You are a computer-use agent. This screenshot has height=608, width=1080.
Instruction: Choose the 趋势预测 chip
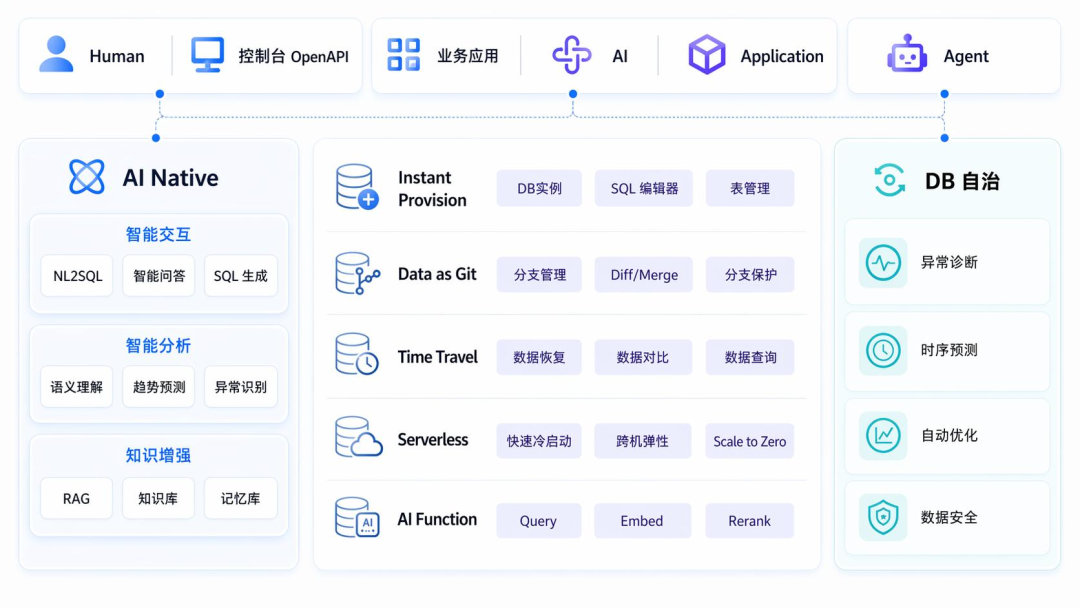(159, 387)
